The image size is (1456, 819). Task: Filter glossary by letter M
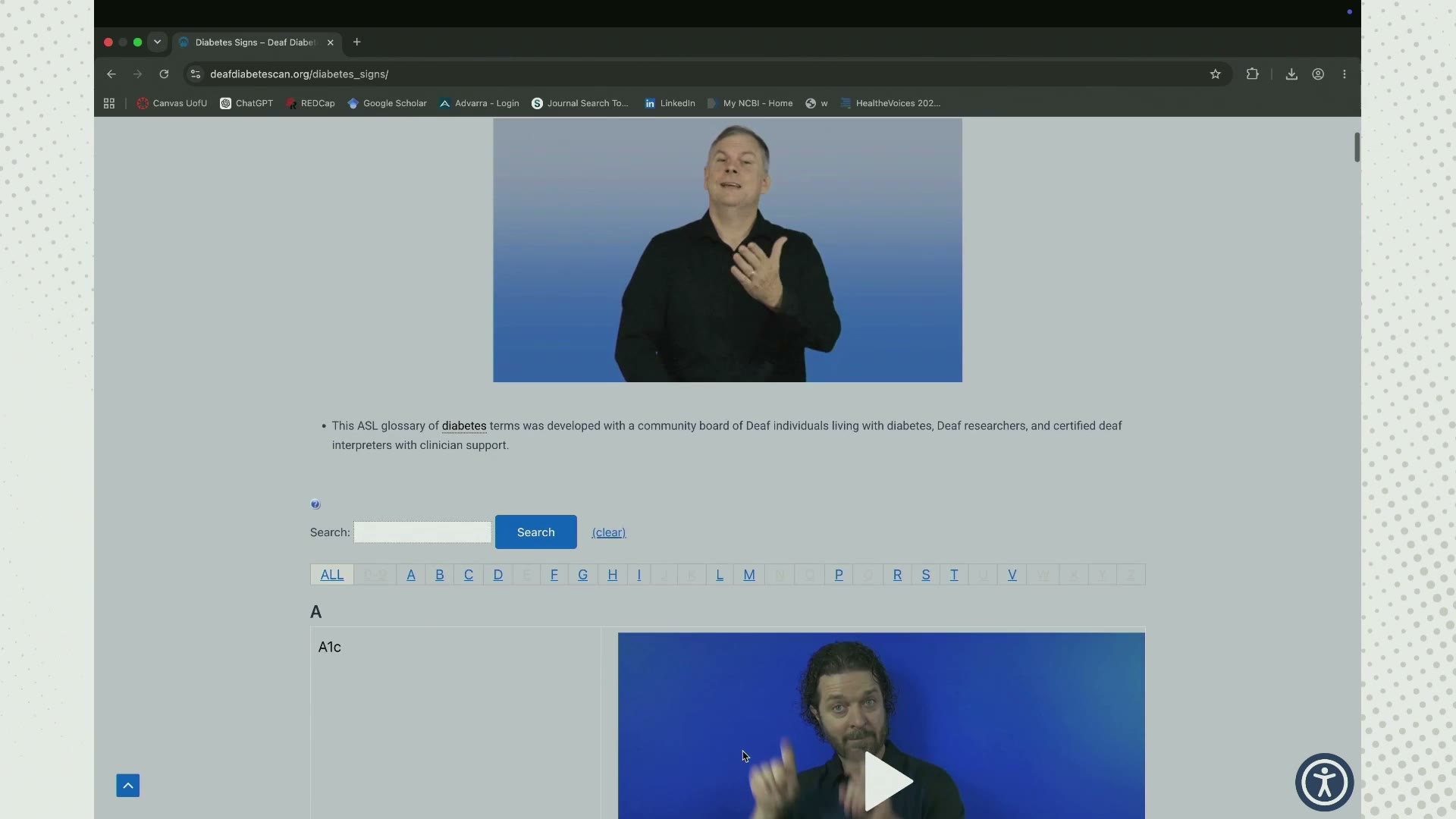pos(749,575)
